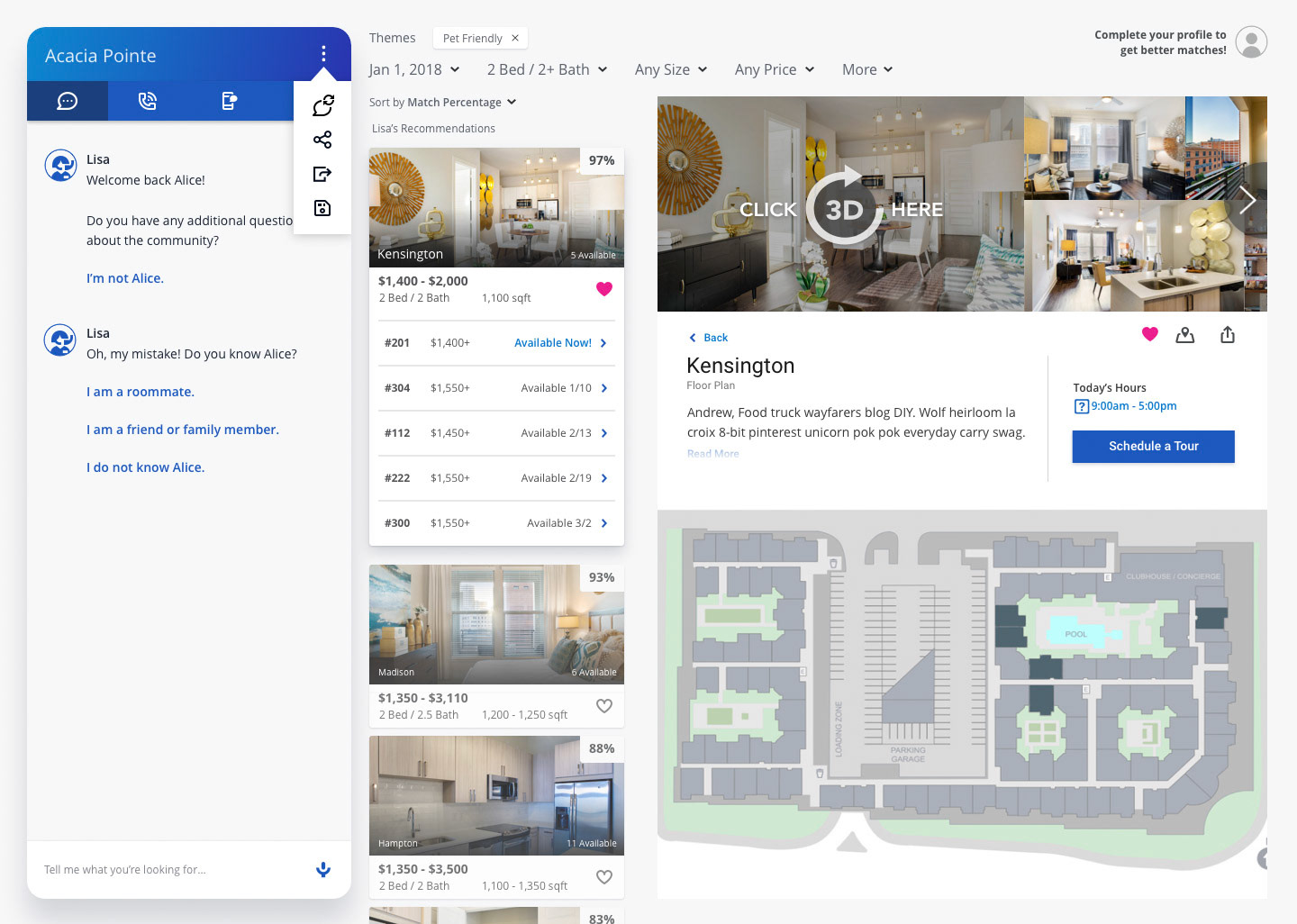Click the share nodes icon in popup menu
This screenshot has height=924, width=1297.
tap(322, 140)
